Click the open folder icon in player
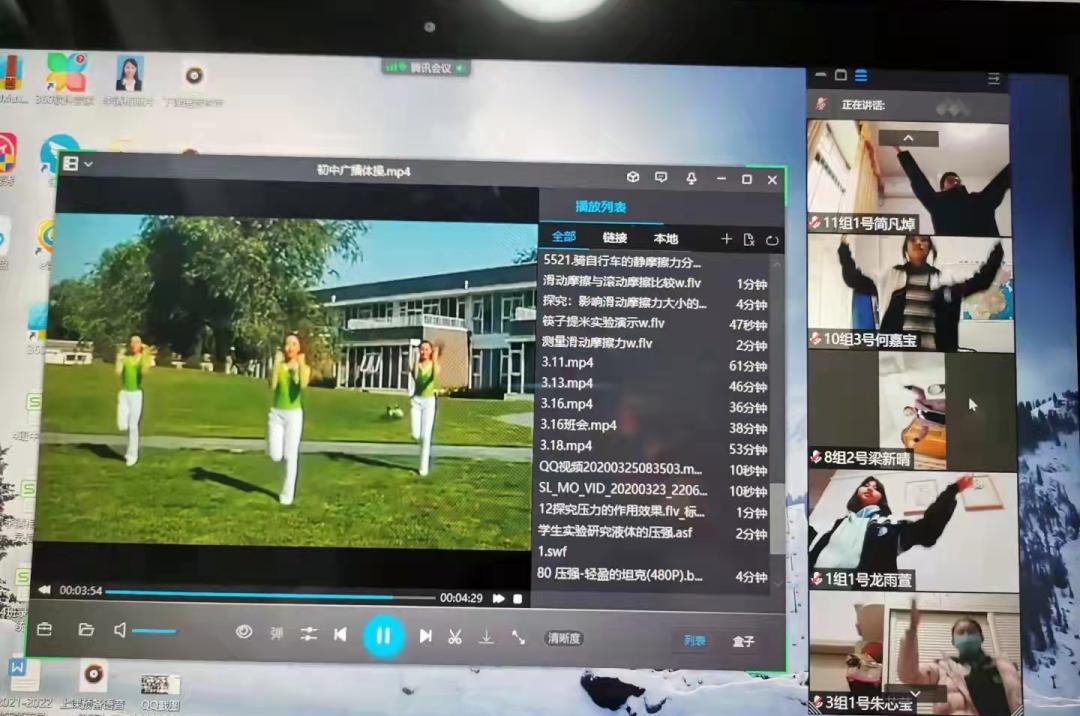1080x716 pixels. [x=86, y=630]
